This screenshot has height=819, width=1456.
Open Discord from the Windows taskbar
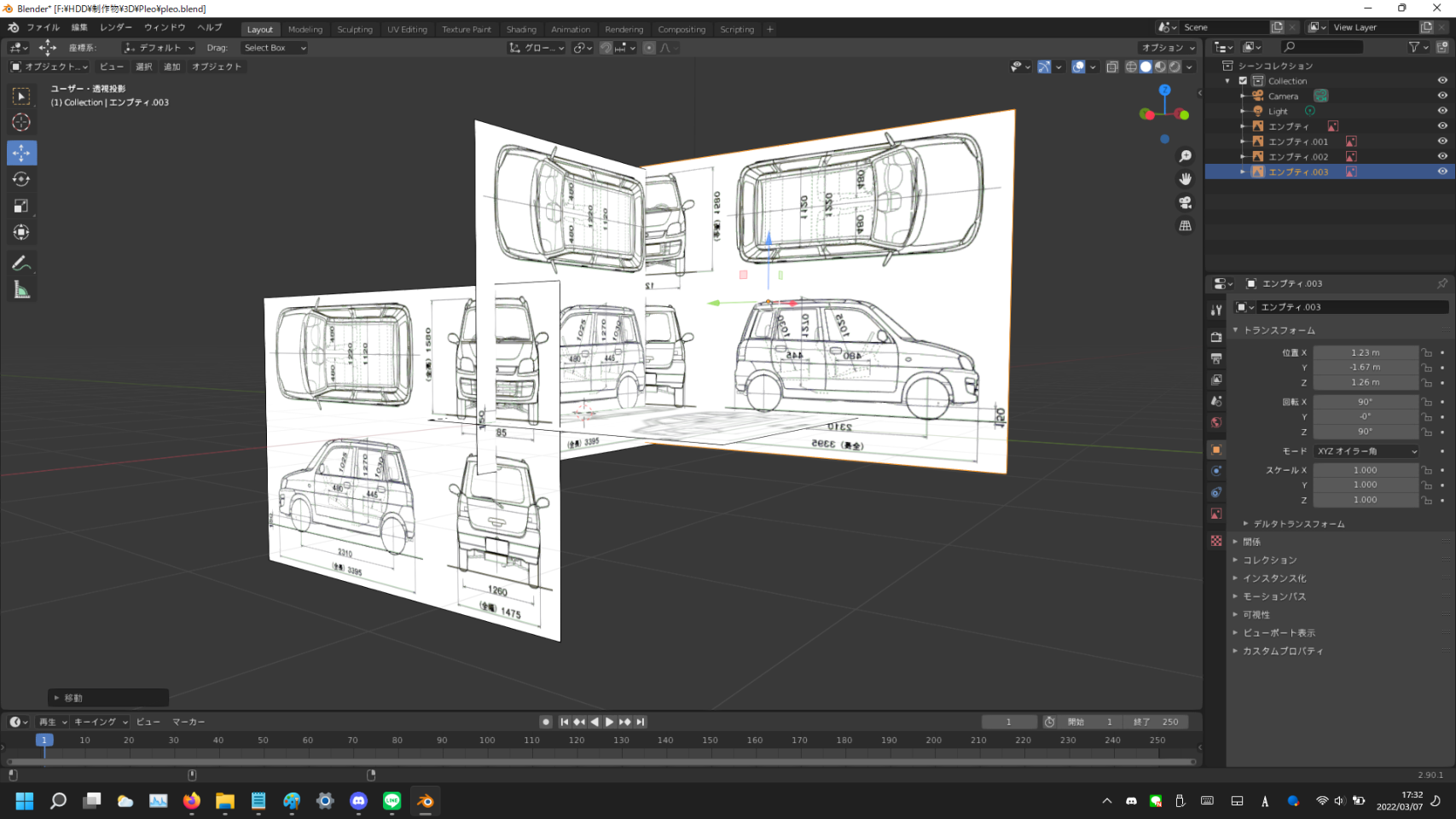tap(358, 800)
